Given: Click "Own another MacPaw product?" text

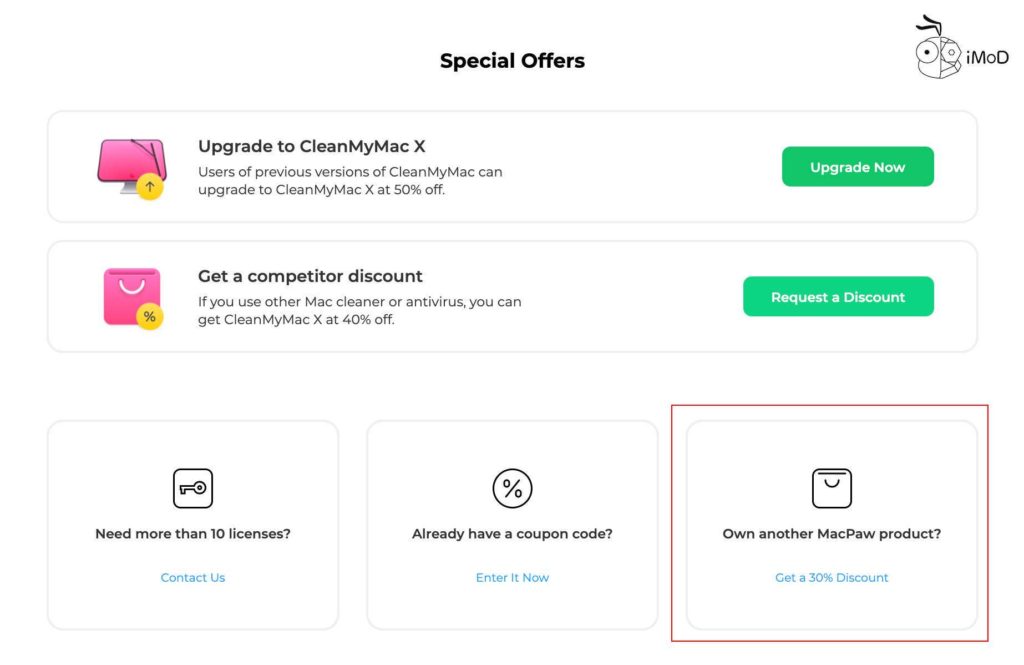Looking at the screenshot, I should coord(831,534).
